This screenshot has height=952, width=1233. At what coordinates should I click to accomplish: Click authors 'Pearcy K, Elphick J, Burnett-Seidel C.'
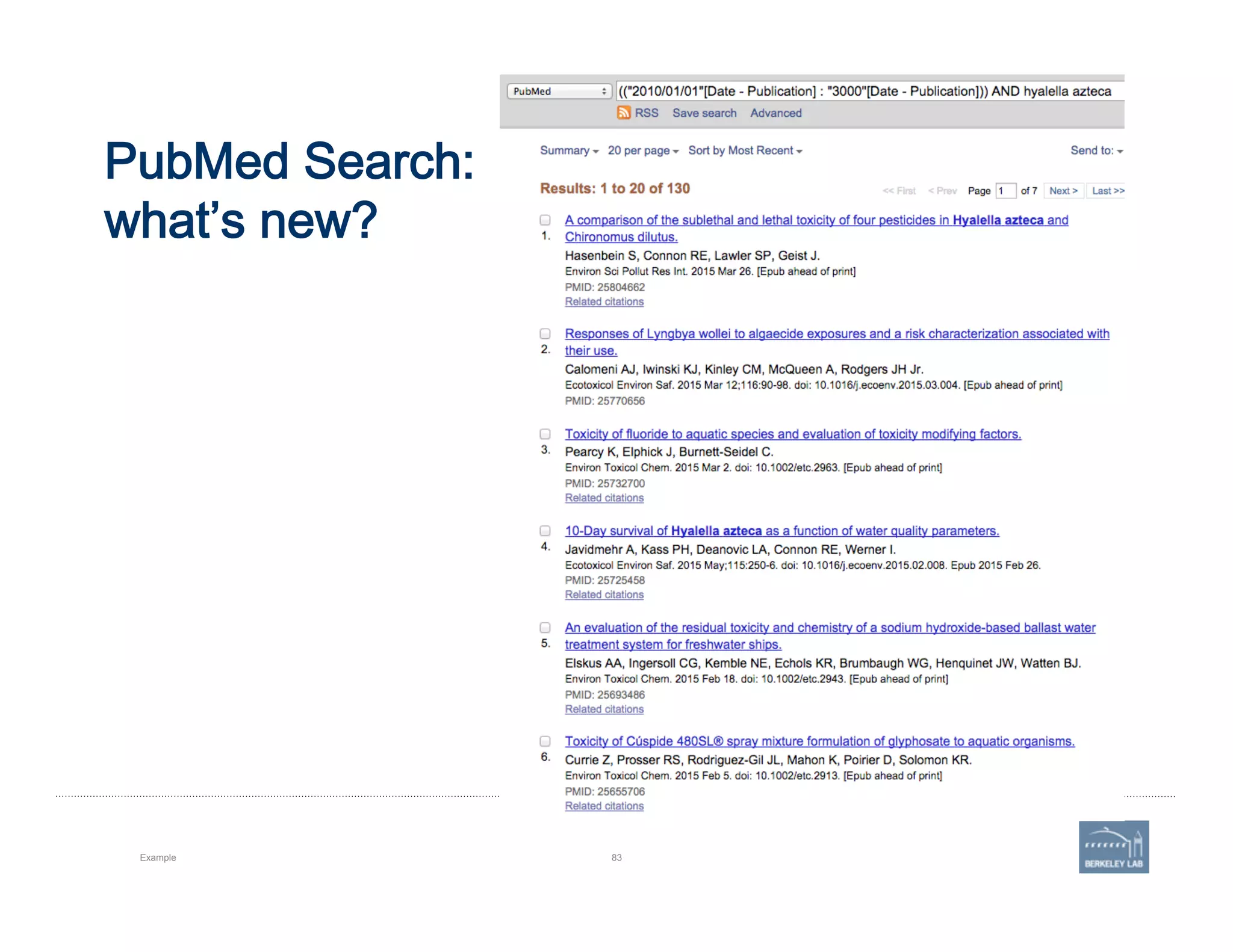click(669, 452)
